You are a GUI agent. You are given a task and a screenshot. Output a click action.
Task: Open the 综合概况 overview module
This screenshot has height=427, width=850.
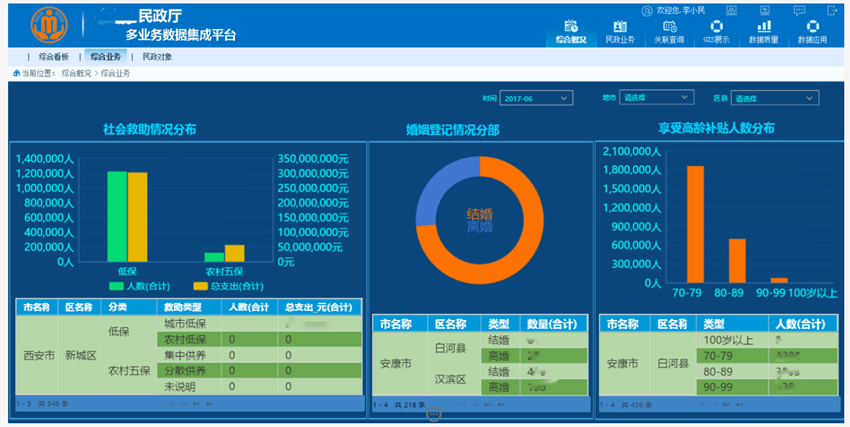click(571, 30)
